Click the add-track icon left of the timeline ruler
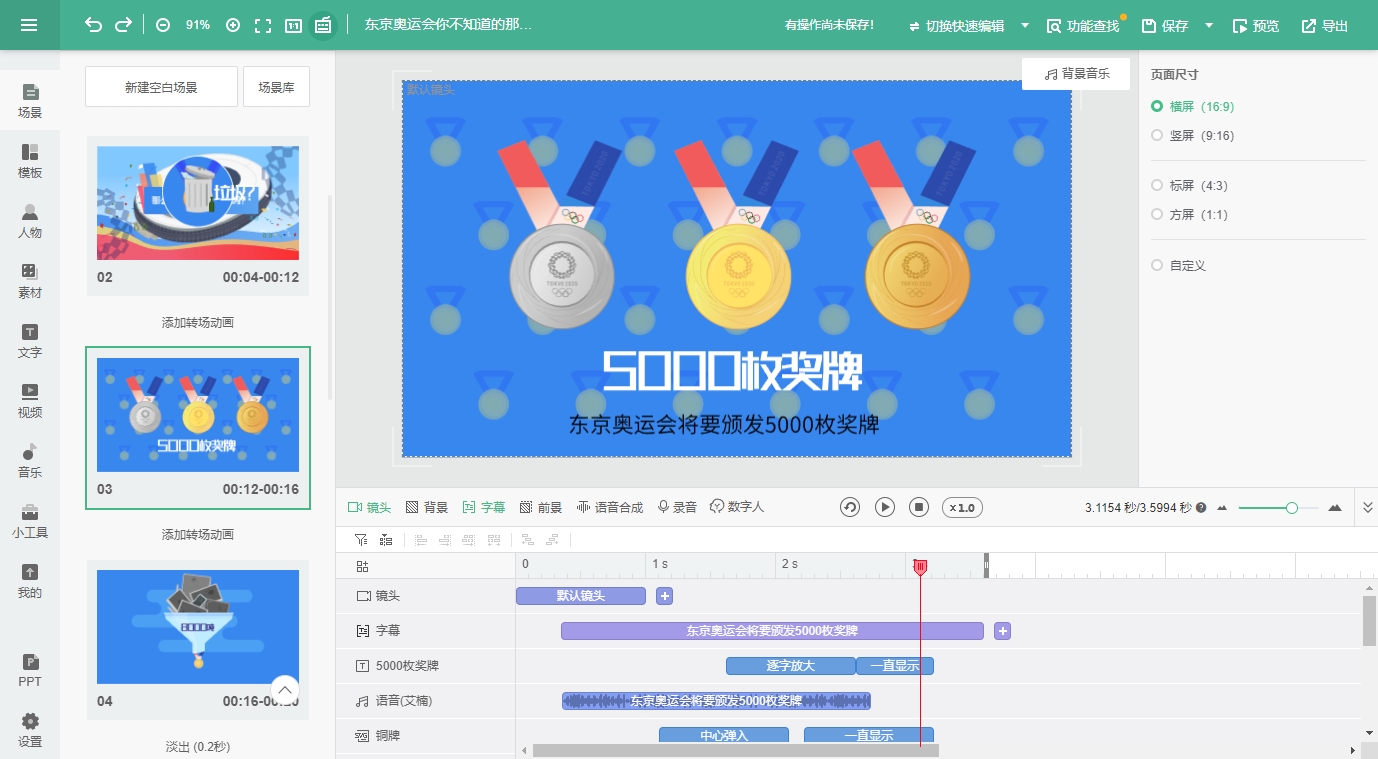 point(362,566)
